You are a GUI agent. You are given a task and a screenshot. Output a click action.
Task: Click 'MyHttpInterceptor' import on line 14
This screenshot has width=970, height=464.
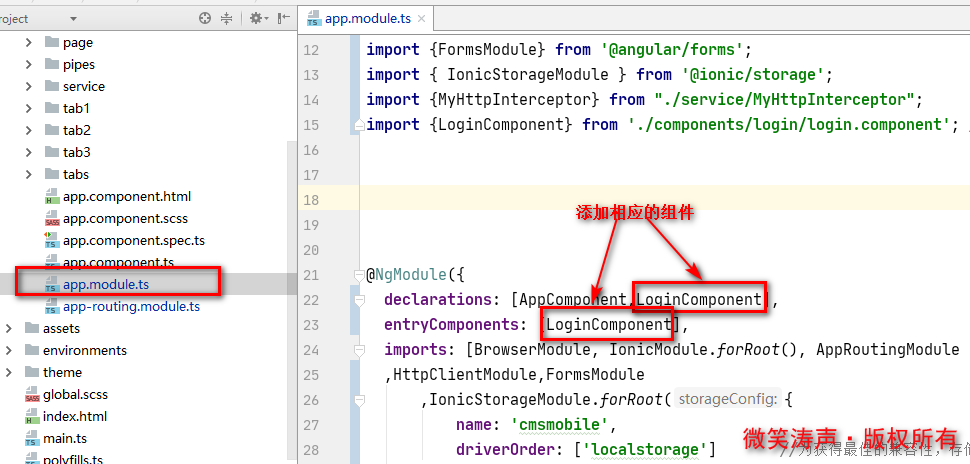(x=515, y=100)
